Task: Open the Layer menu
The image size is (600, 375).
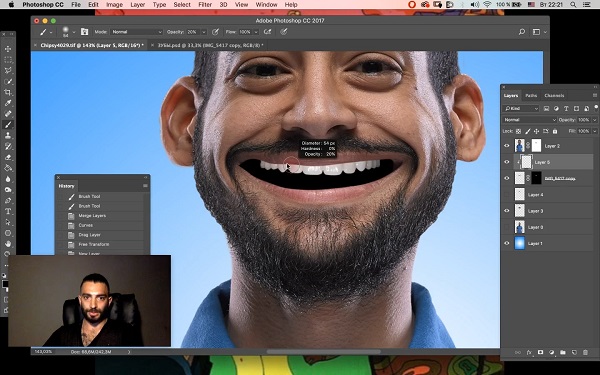Action: [137, 5]
